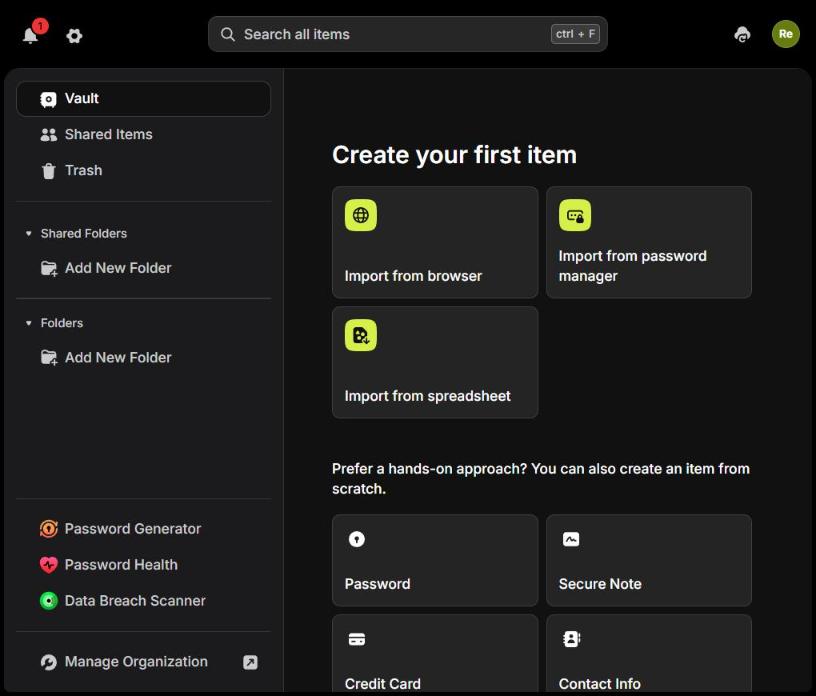Click the Prefer a hands-on approach text
The width and height of the screenshot is (816, 696).
pos(541,478)
